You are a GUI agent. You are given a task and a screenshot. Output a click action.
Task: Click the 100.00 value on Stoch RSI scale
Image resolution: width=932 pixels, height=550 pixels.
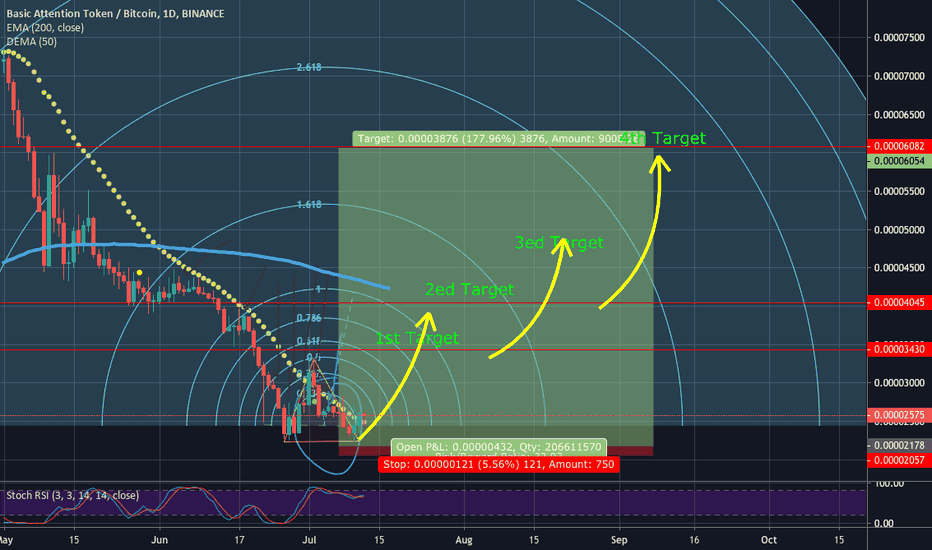(x=888, y=484)
